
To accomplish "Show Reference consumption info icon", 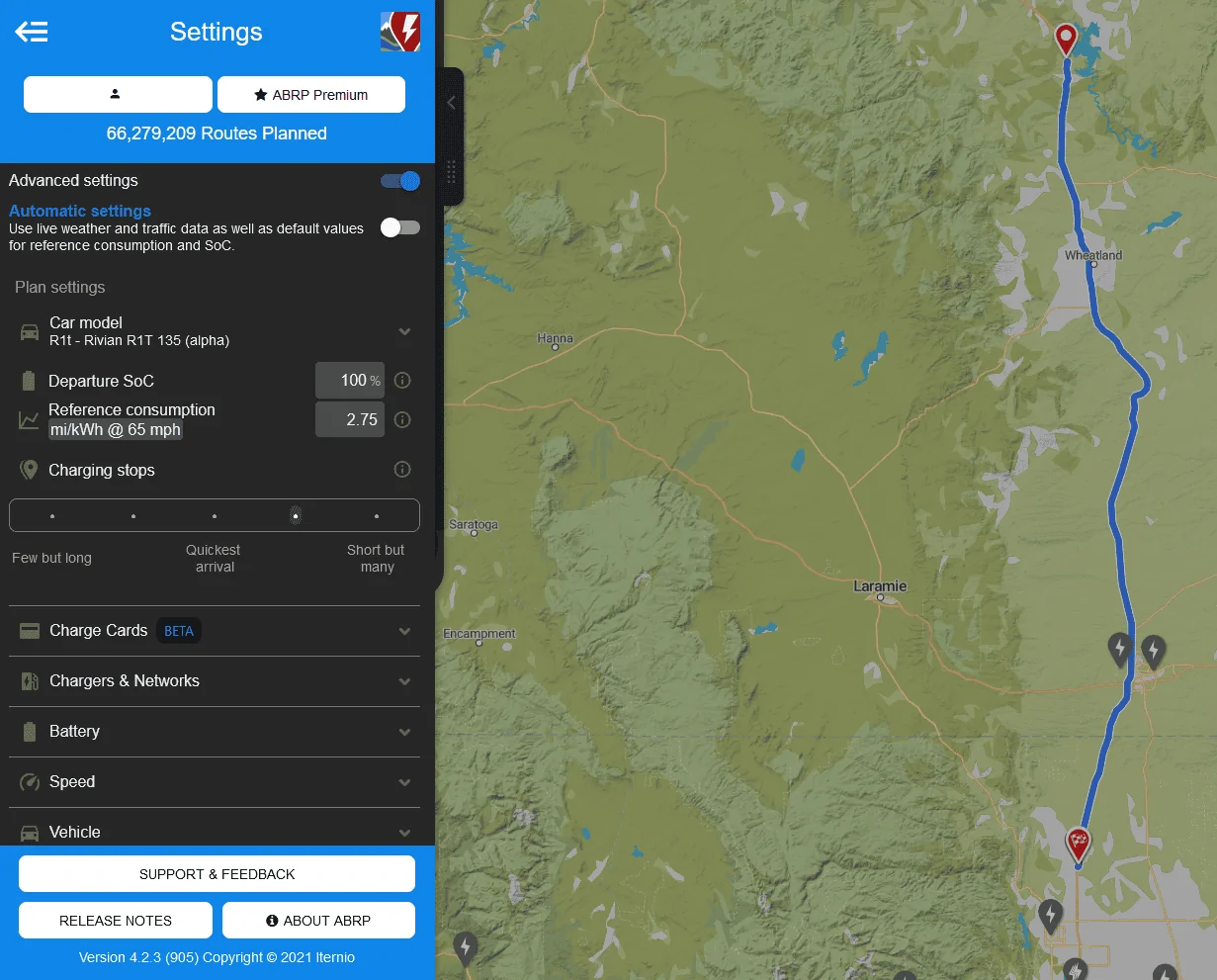I will (x=402, y=419).
